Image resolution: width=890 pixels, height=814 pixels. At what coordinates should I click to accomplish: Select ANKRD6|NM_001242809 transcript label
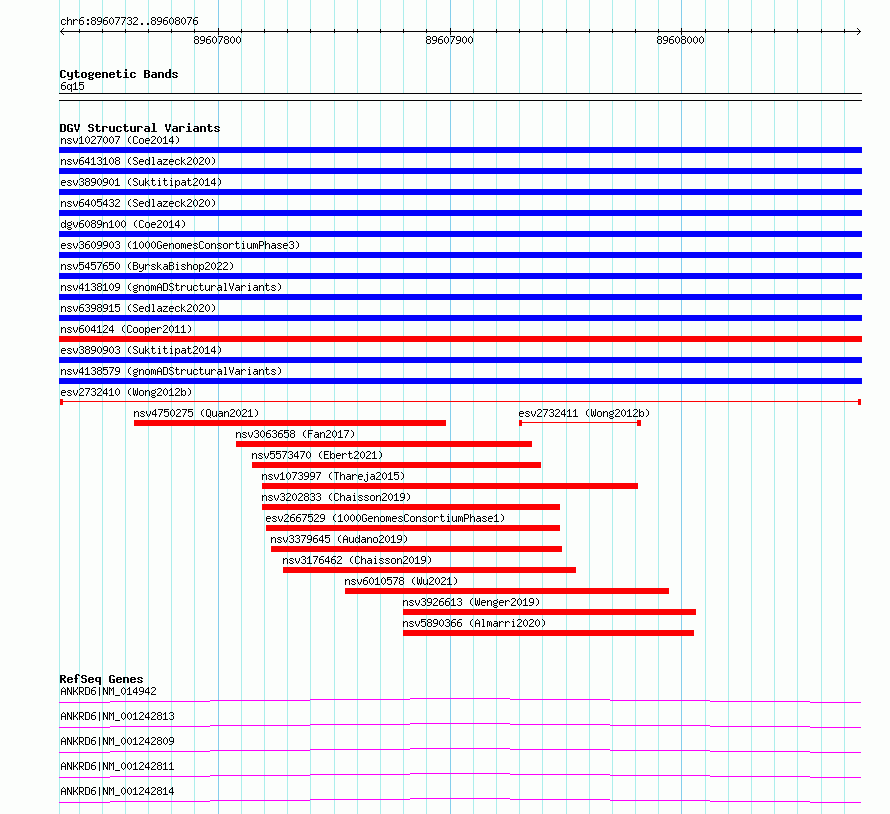(117, 741)
